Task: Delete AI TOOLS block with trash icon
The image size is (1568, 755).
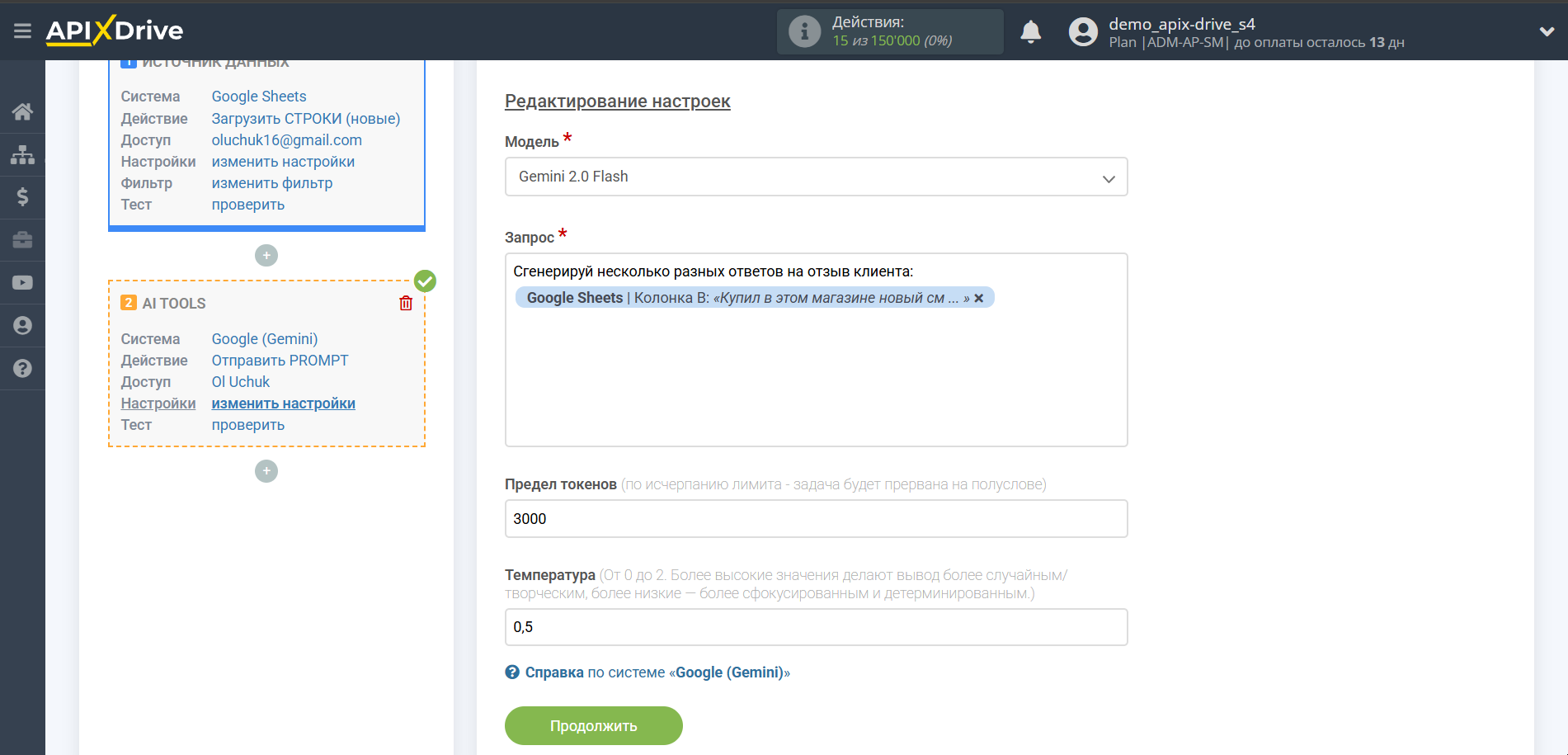Action: (x=406, y=304)
